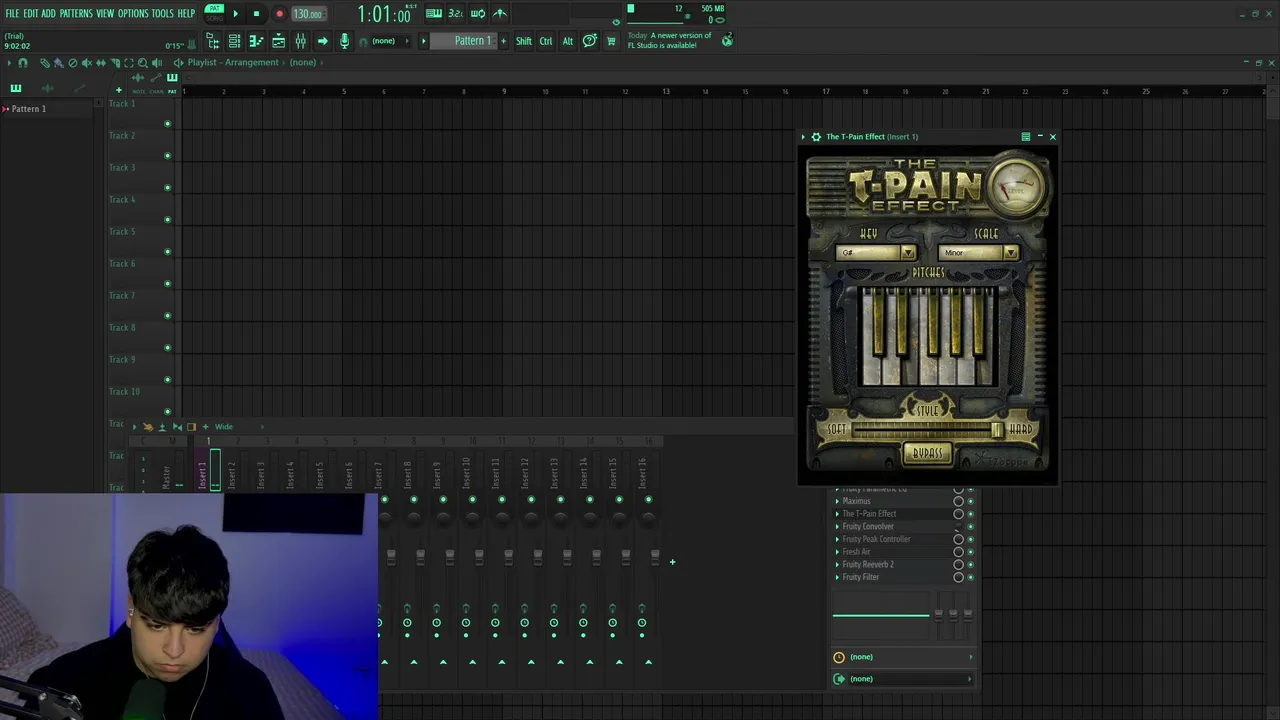Expand The T-Pain Effect slot arrow
Image resolution: width=1280 pixels, height=720 pixels.
[837, 514]
